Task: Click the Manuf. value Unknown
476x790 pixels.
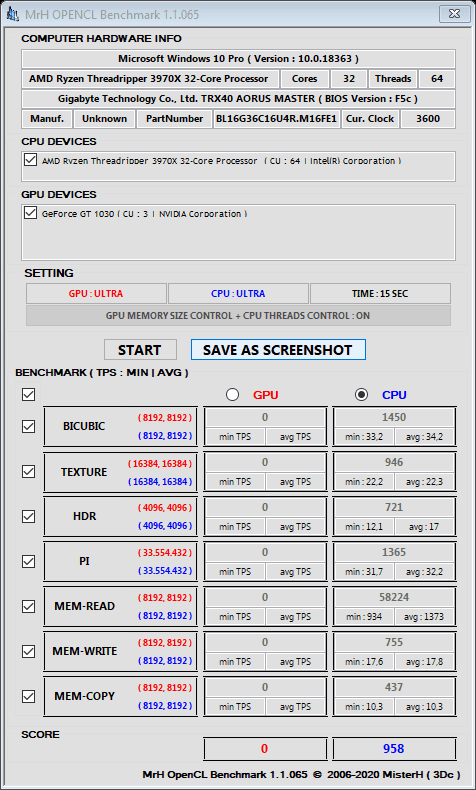Action: [x=104, y=119]
